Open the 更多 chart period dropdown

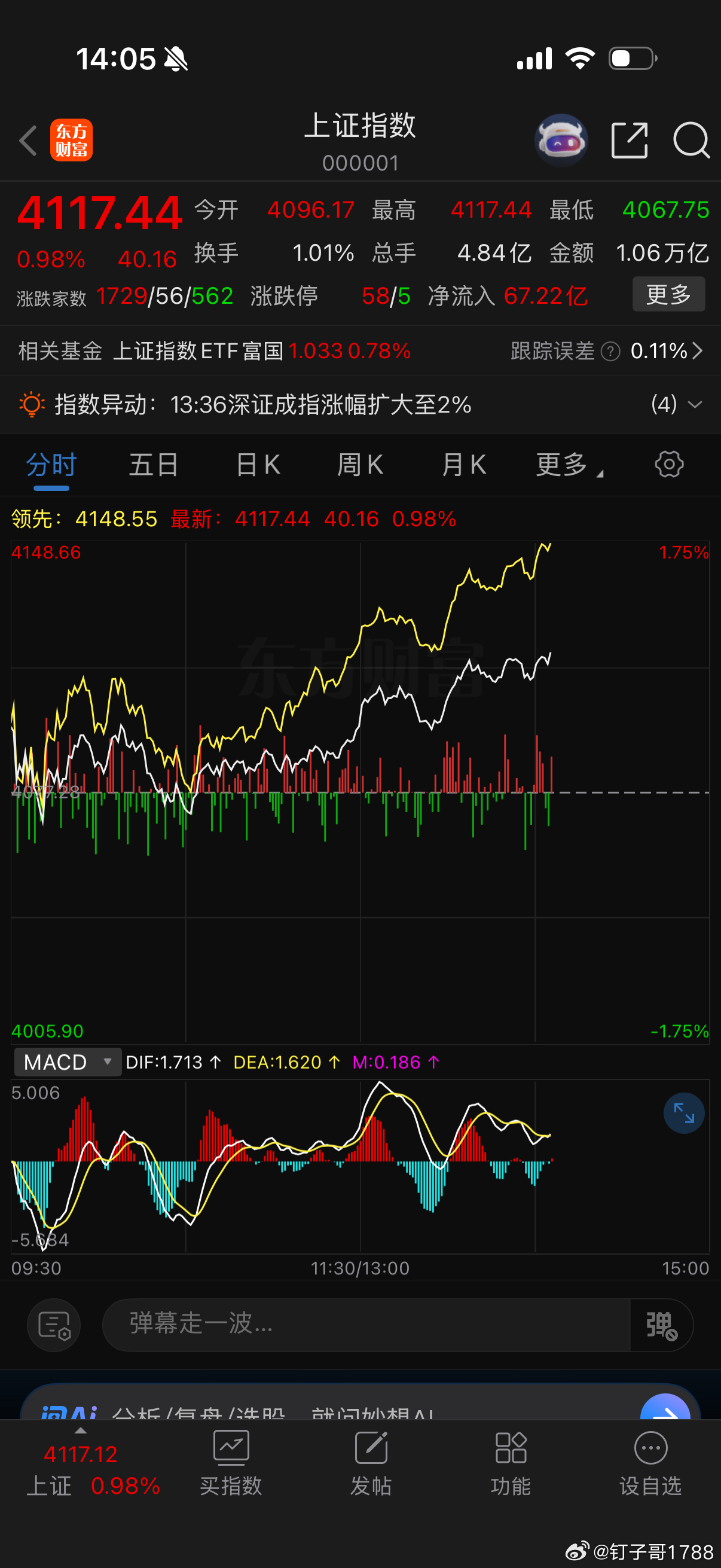[x=570, y=465]
